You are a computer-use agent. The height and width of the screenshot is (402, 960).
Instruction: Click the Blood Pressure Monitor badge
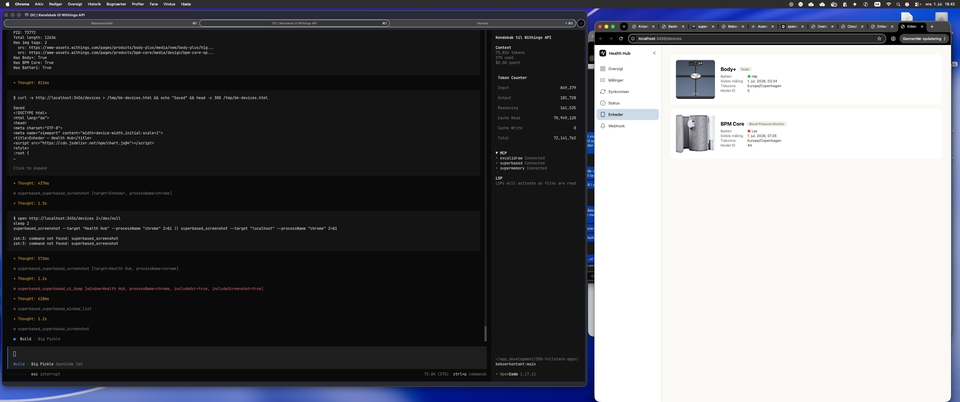(767, 124)
